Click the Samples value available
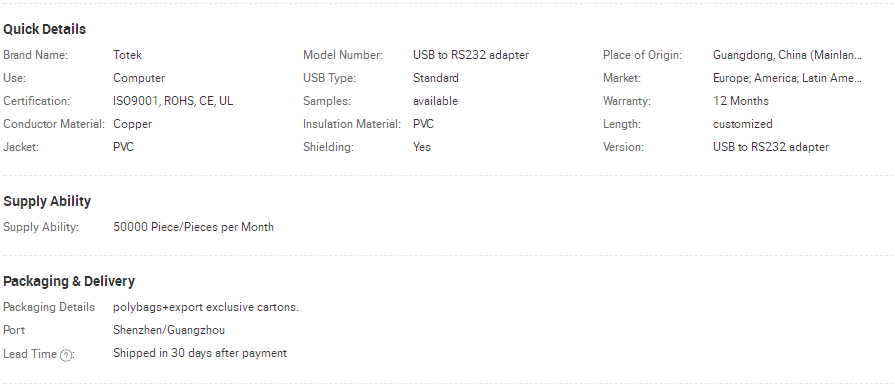895x388 pixels. click(x=436, y=101)
